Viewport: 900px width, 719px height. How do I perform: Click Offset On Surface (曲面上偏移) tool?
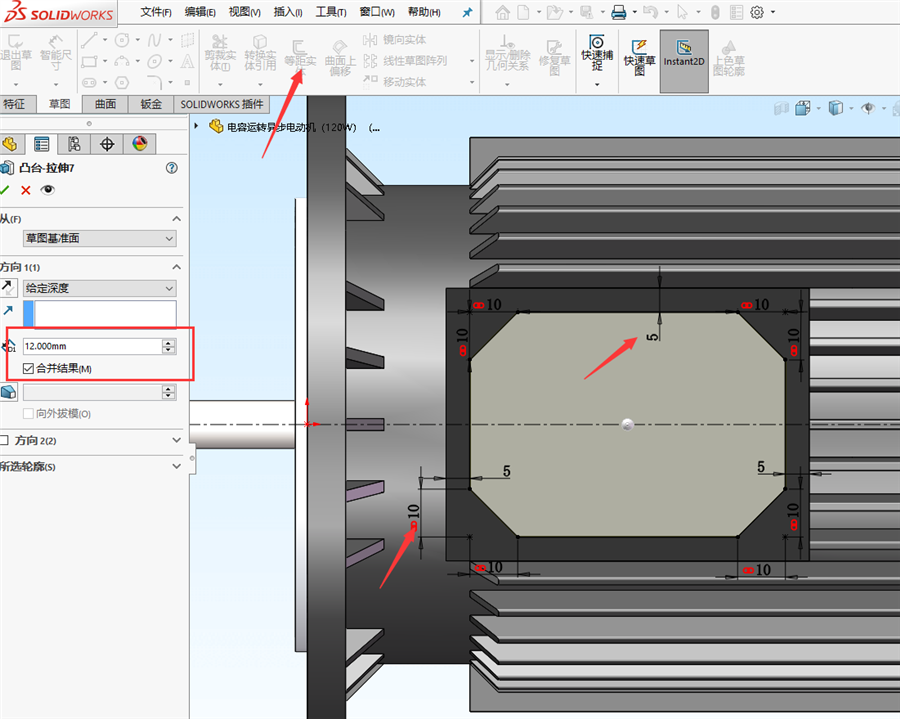(x=340, y=57)
